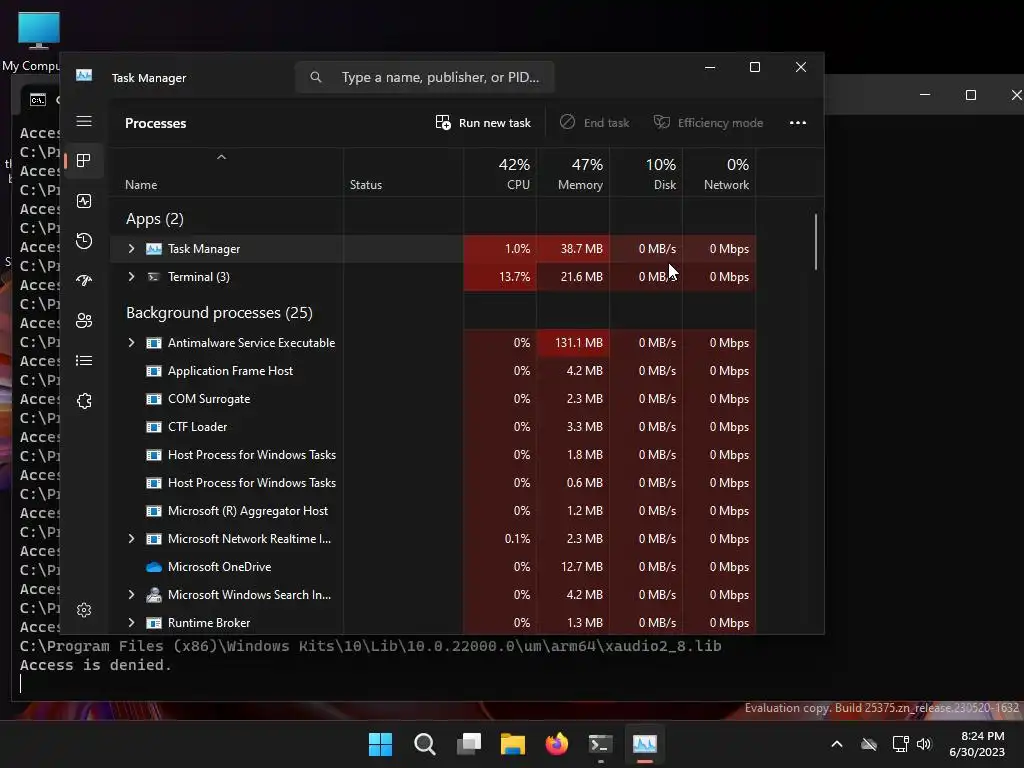The height and width of the screenshot is (768, 1024).
Task: Expand Microsoft Windows Search Indexer row
Action: (x=131, y=595)
